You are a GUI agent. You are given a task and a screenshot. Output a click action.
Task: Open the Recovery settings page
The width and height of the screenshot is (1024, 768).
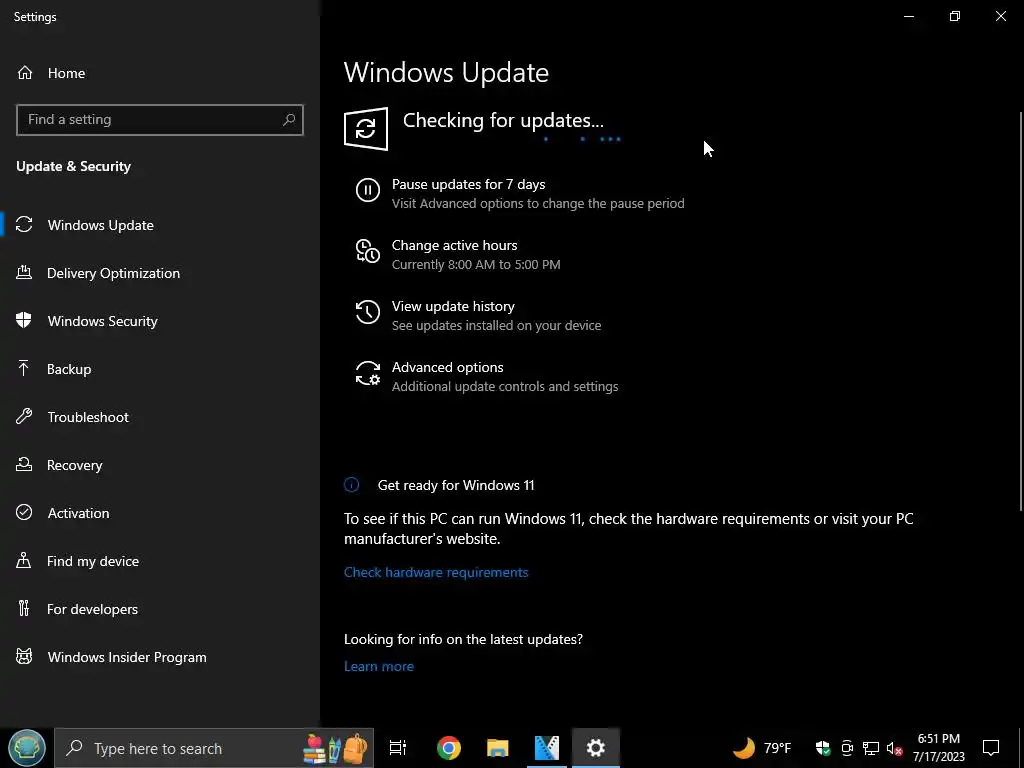coord(160,465)
